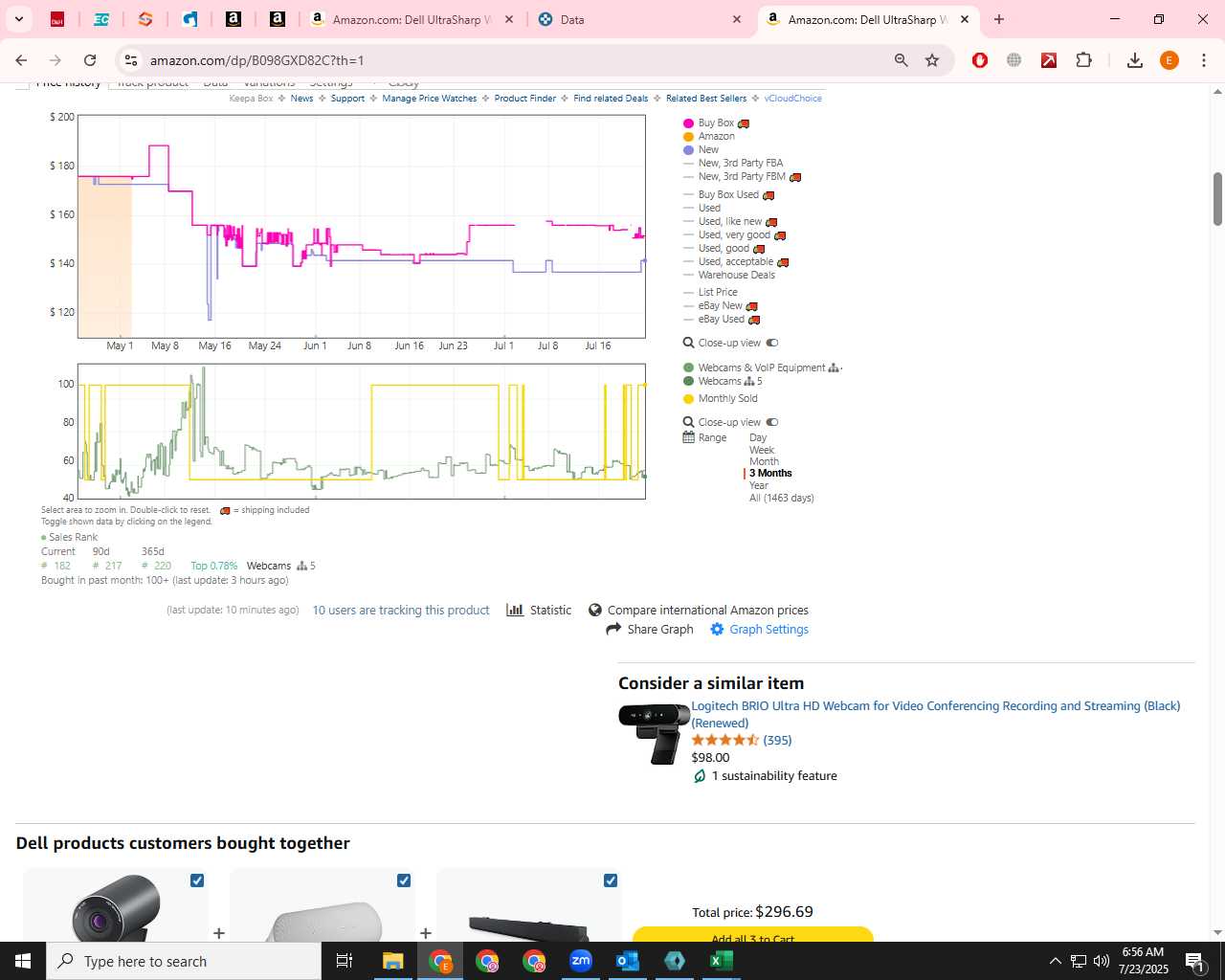
Task: Click the Chrome zoom magnifier icon in address bar
Action: point(901,60)
